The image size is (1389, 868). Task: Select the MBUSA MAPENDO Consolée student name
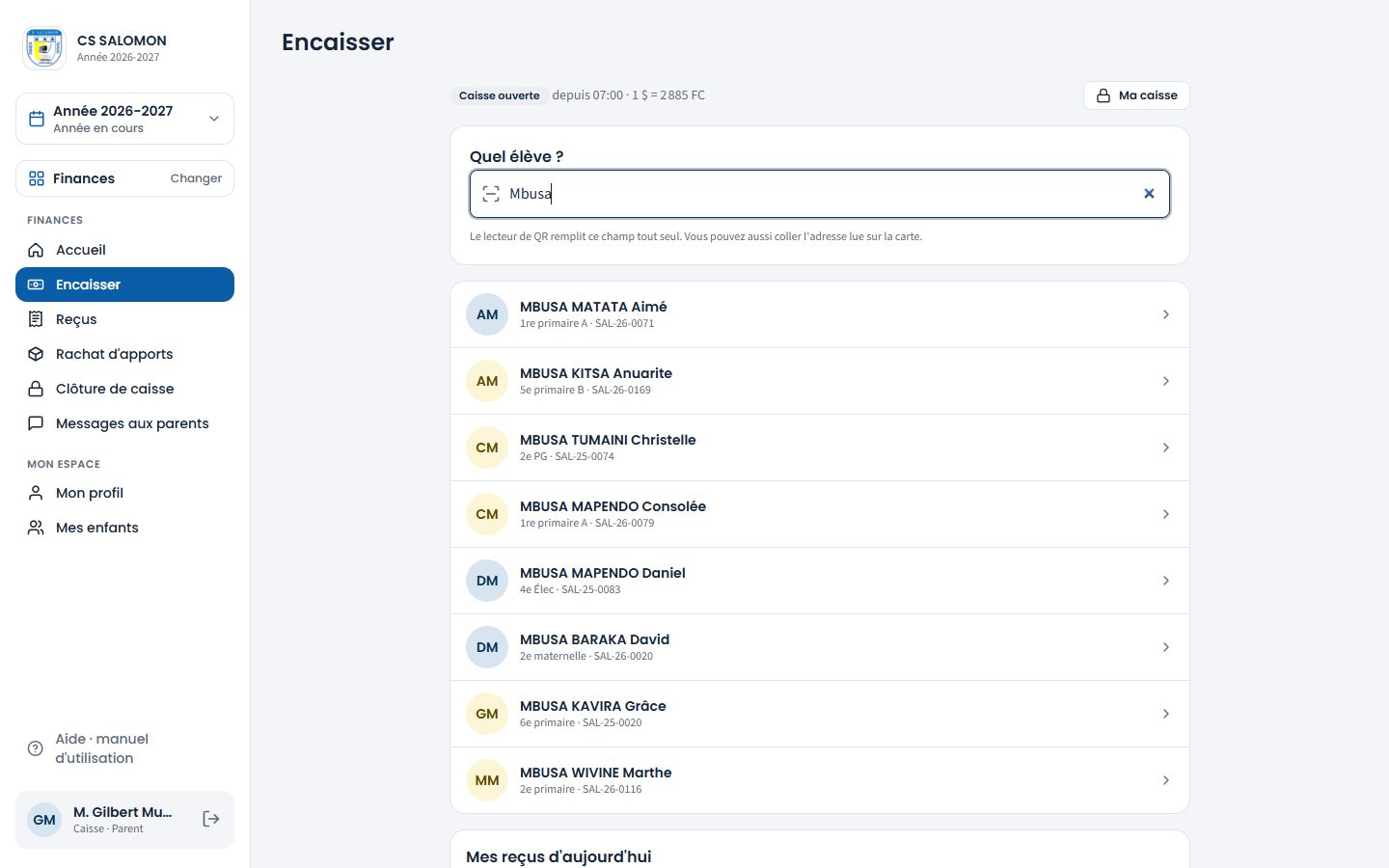(x=613, y=506)
